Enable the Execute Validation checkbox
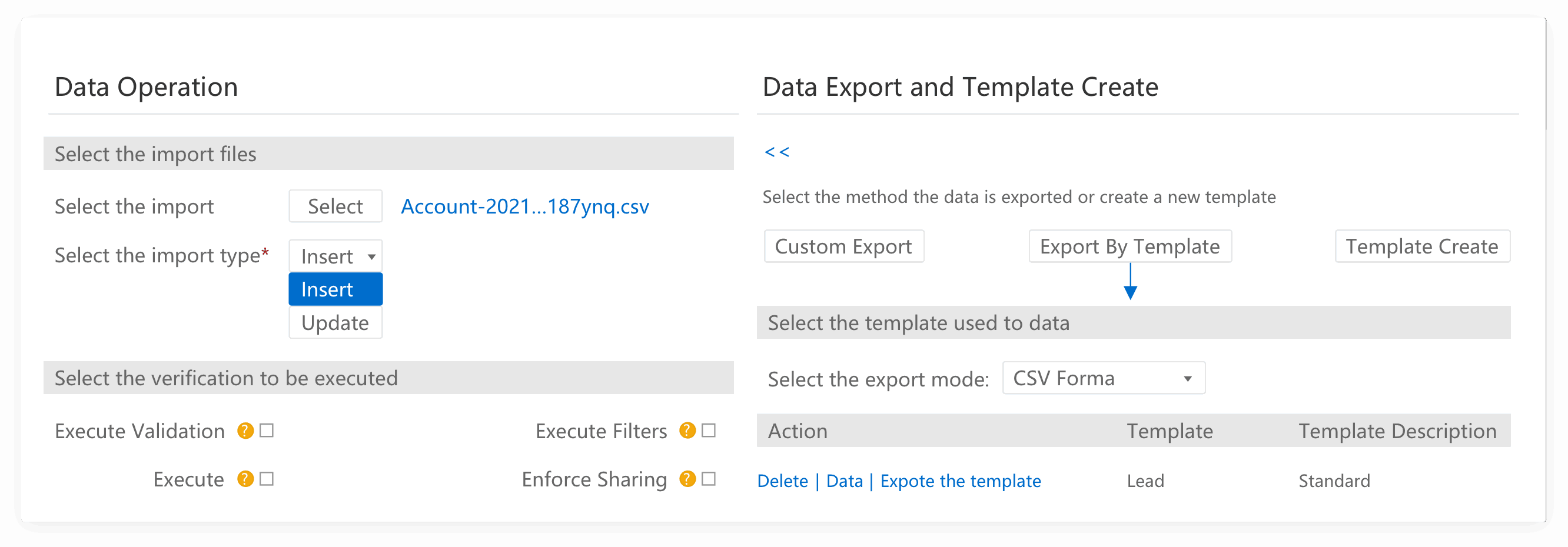This screenshot has width=1568, height=547. pos(267,431)
